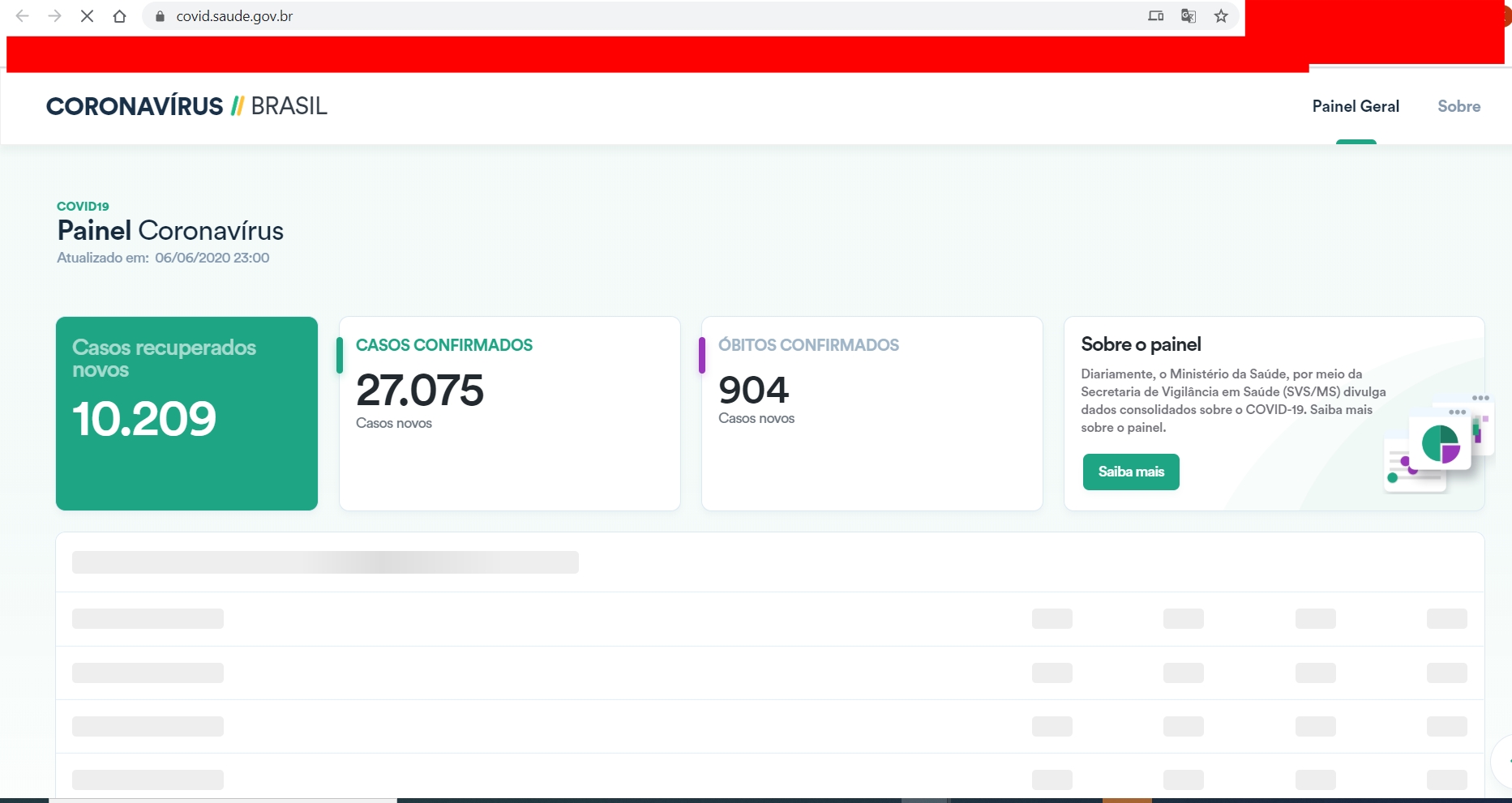This screenshot has width=1512, height=803.
Task: View site info via padlock icon
Action: pyautogui.click(x=160, y=16)
